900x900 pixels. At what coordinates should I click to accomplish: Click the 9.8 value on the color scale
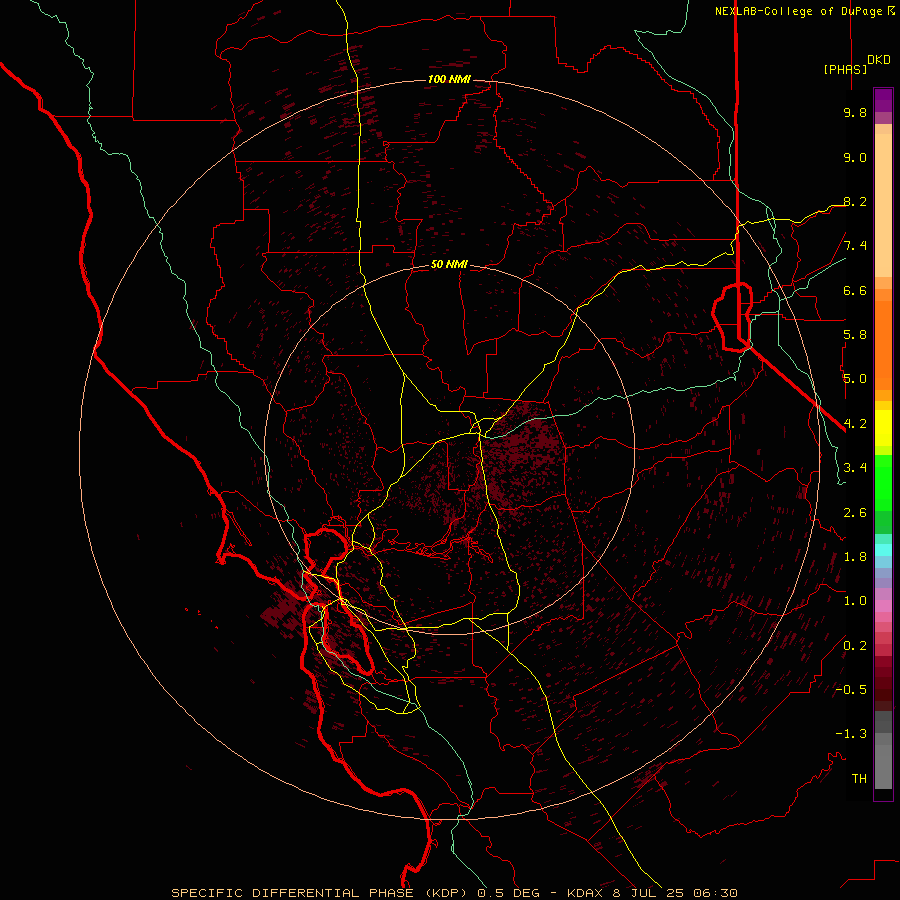click(x=855, y=112)
